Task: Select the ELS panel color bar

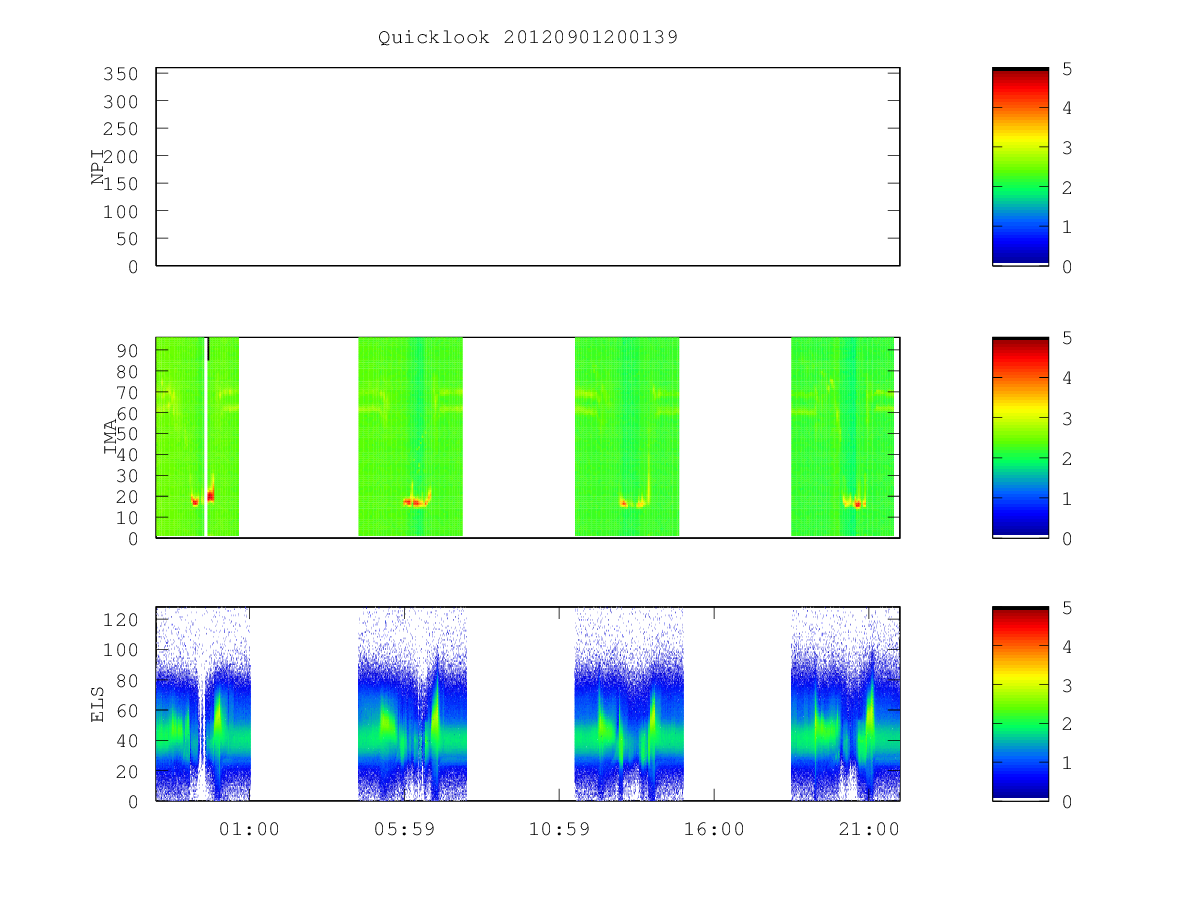Action: point(1020,703)
